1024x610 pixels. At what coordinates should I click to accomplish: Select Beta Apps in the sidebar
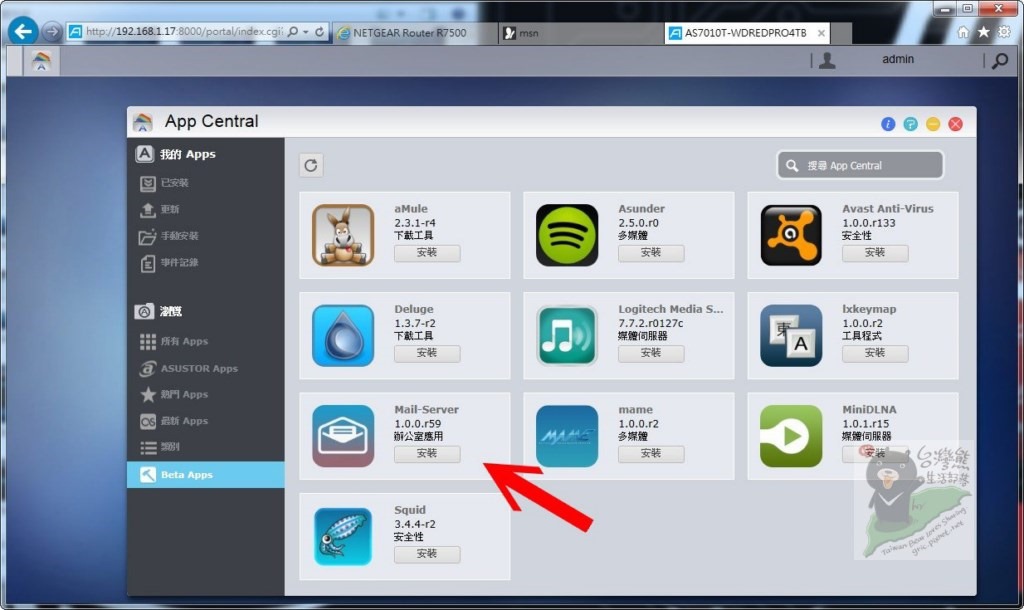point(206,475)
